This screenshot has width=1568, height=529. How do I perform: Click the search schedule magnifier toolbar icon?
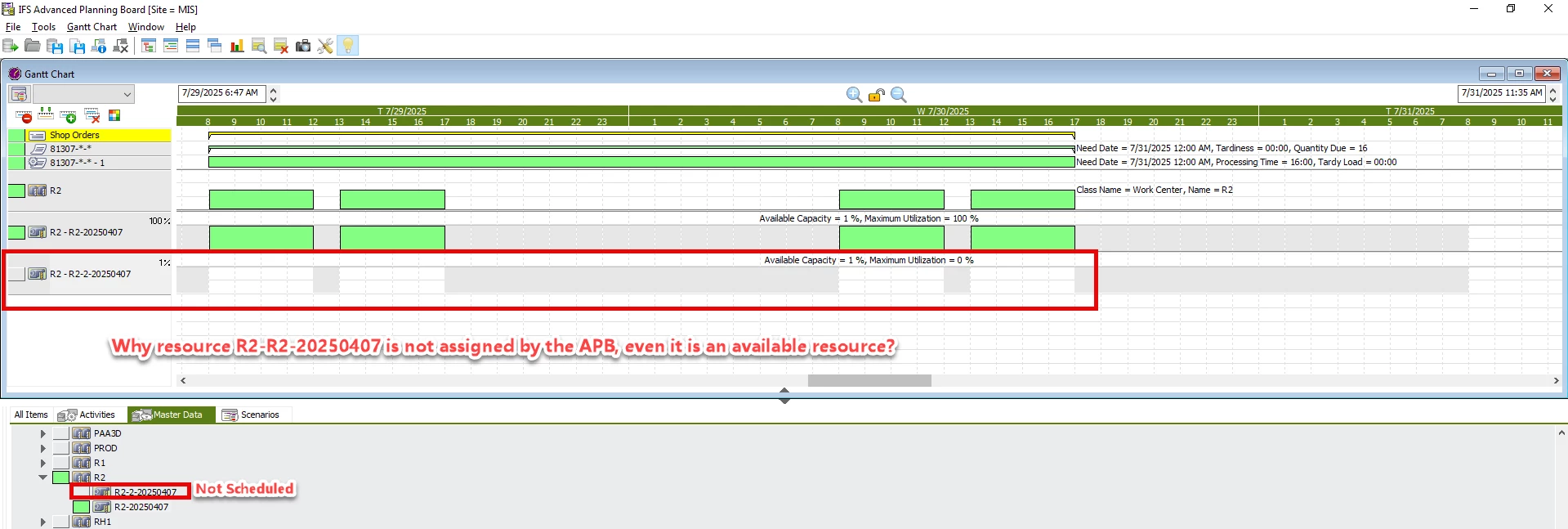259,46
